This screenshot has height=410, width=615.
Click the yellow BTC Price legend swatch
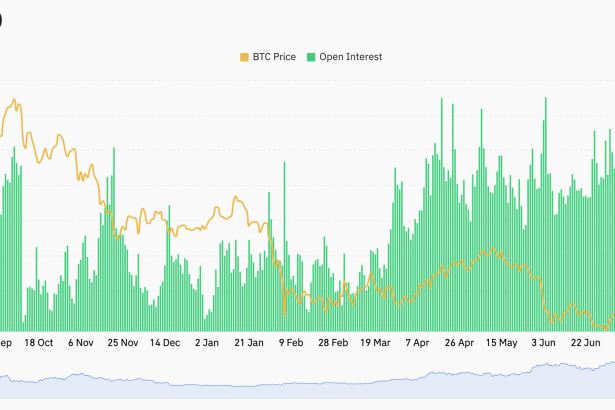tap(244, 57)
